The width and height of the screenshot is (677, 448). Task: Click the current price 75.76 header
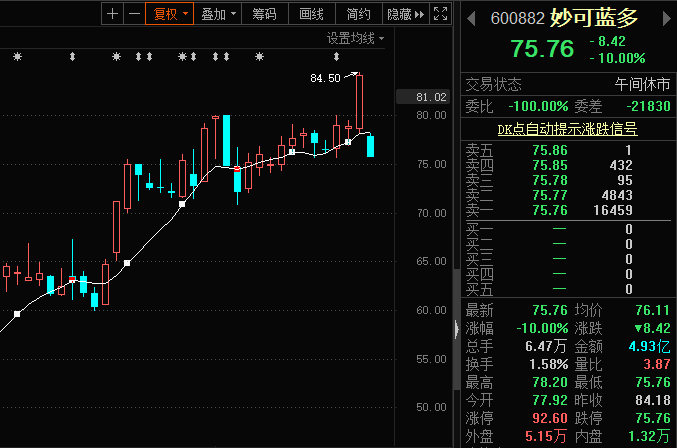click(x=542, y=48)
